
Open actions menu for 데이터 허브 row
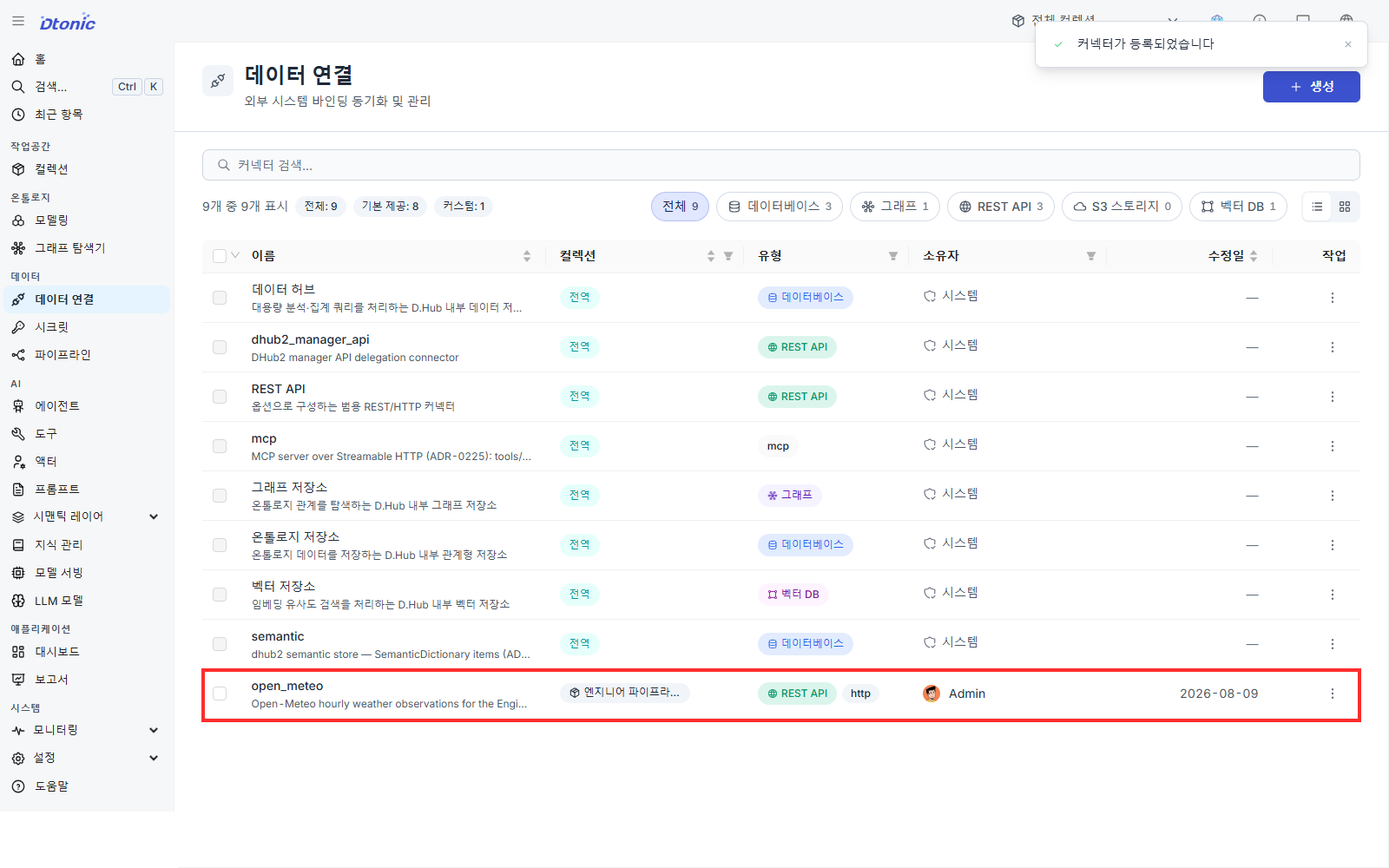pyautogui.click(x=1333, y=298)
